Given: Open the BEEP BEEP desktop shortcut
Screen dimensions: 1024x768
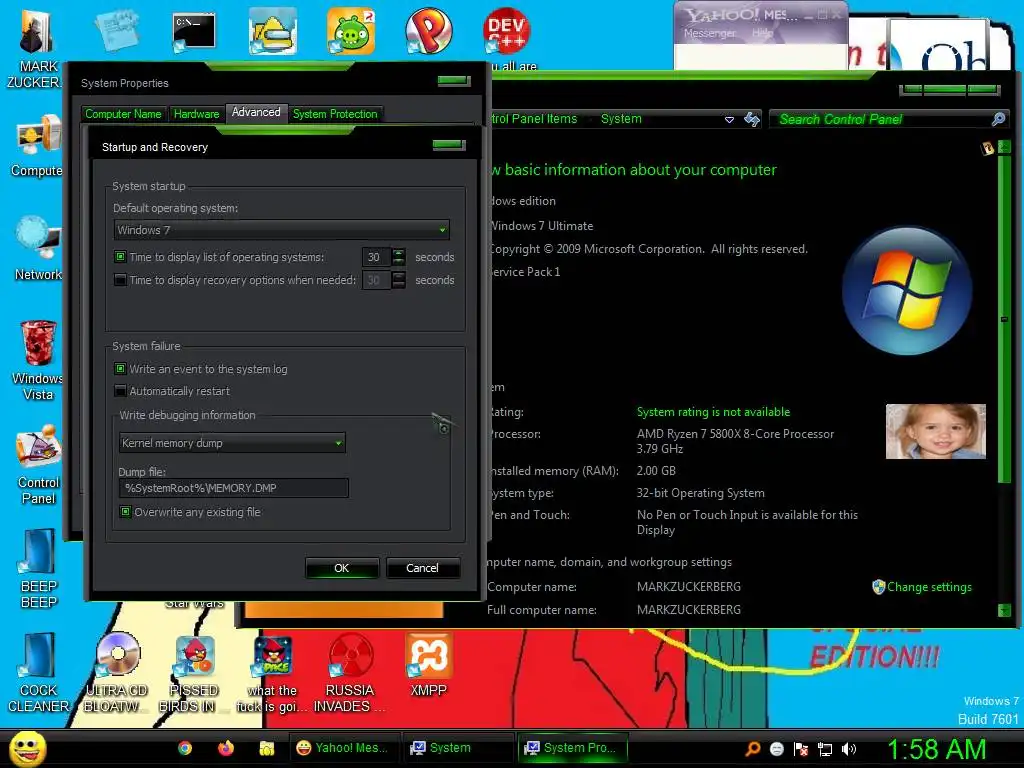Looking at the screenshot, I should 37,568.
